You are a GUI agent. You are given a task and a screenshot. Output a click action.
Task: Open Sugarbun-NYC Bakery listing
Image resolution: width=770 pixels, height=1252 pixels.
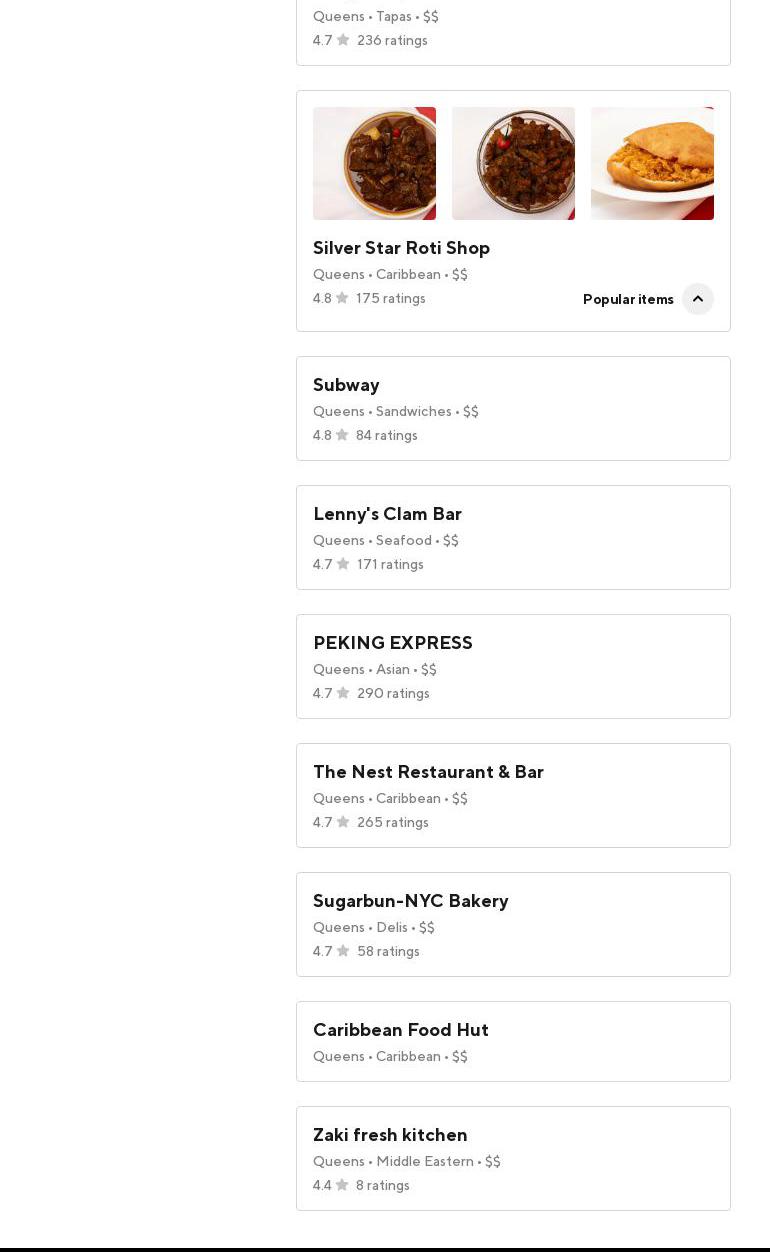click(x=410, y=901)
